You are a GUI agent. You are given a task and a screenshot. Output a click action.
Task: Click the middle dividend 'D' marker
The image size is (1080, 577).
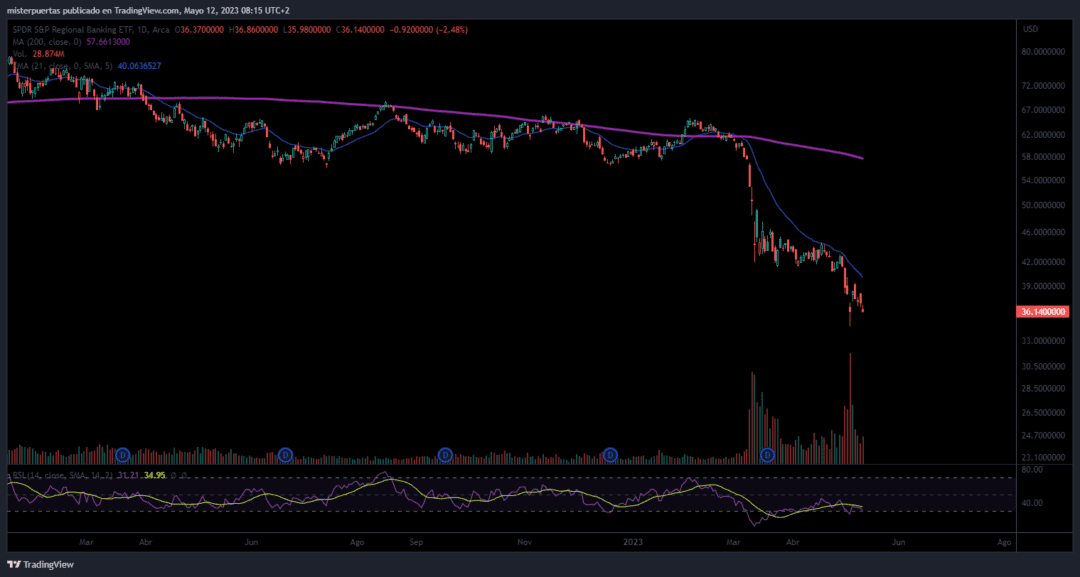446,455
